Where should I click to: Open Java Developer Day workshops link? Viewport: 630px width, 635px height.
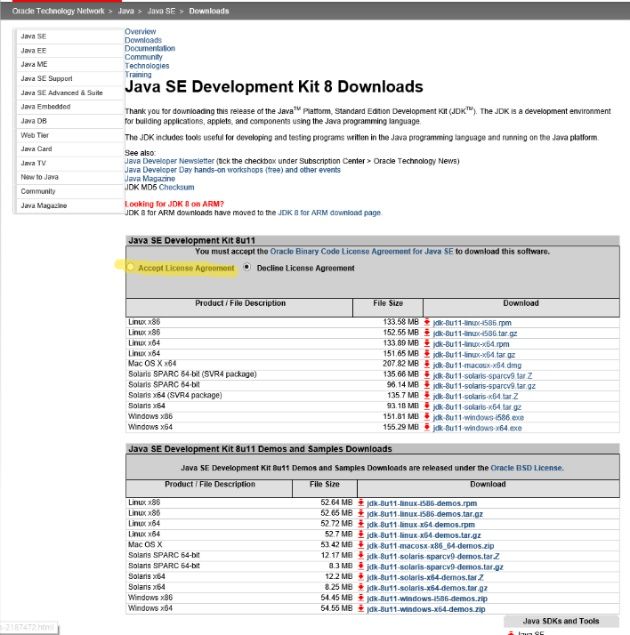click(232, 170)
